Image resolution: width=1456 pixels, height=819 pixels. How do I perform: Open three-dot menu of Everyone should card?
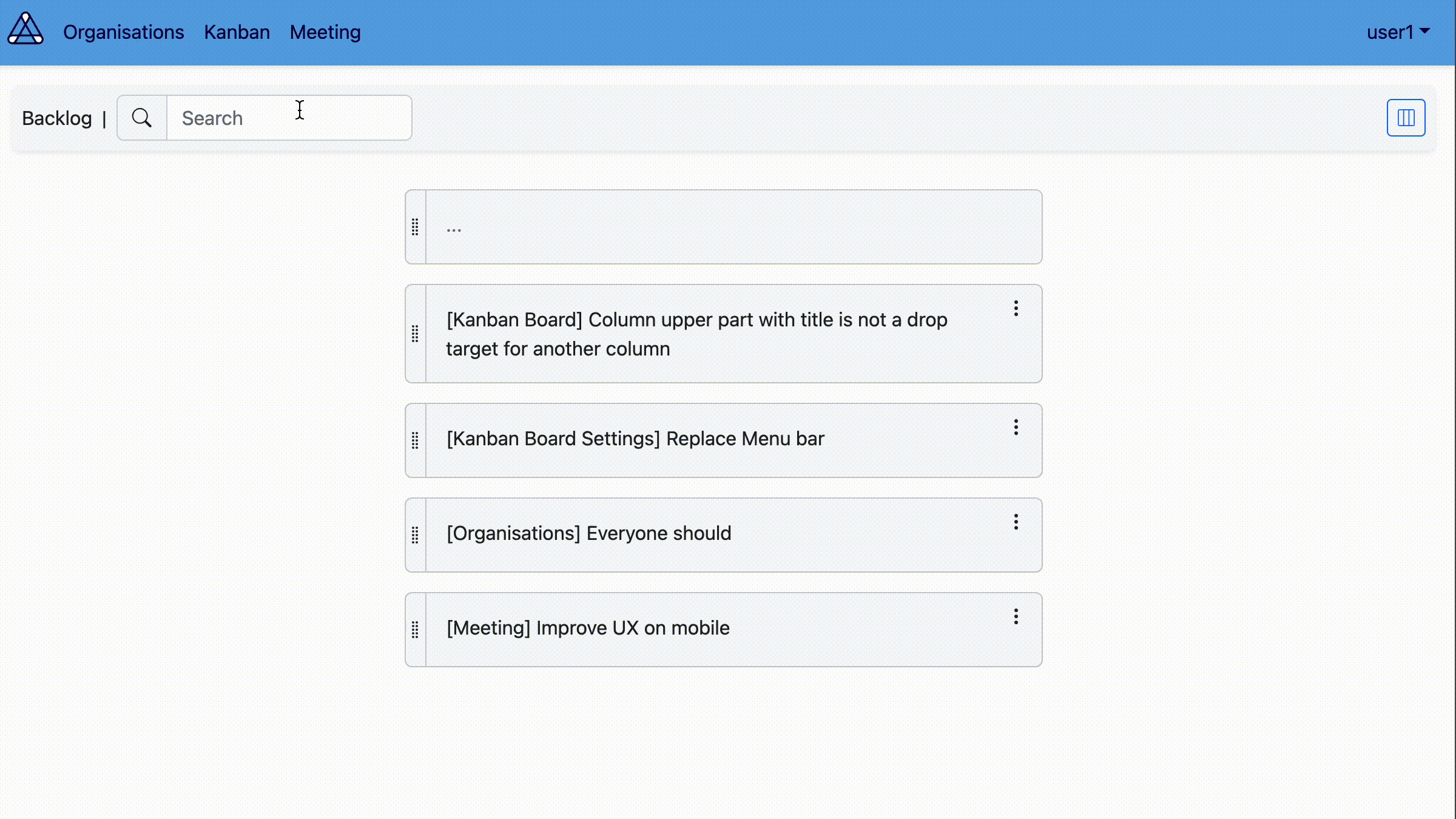[x=1016, y=522]
